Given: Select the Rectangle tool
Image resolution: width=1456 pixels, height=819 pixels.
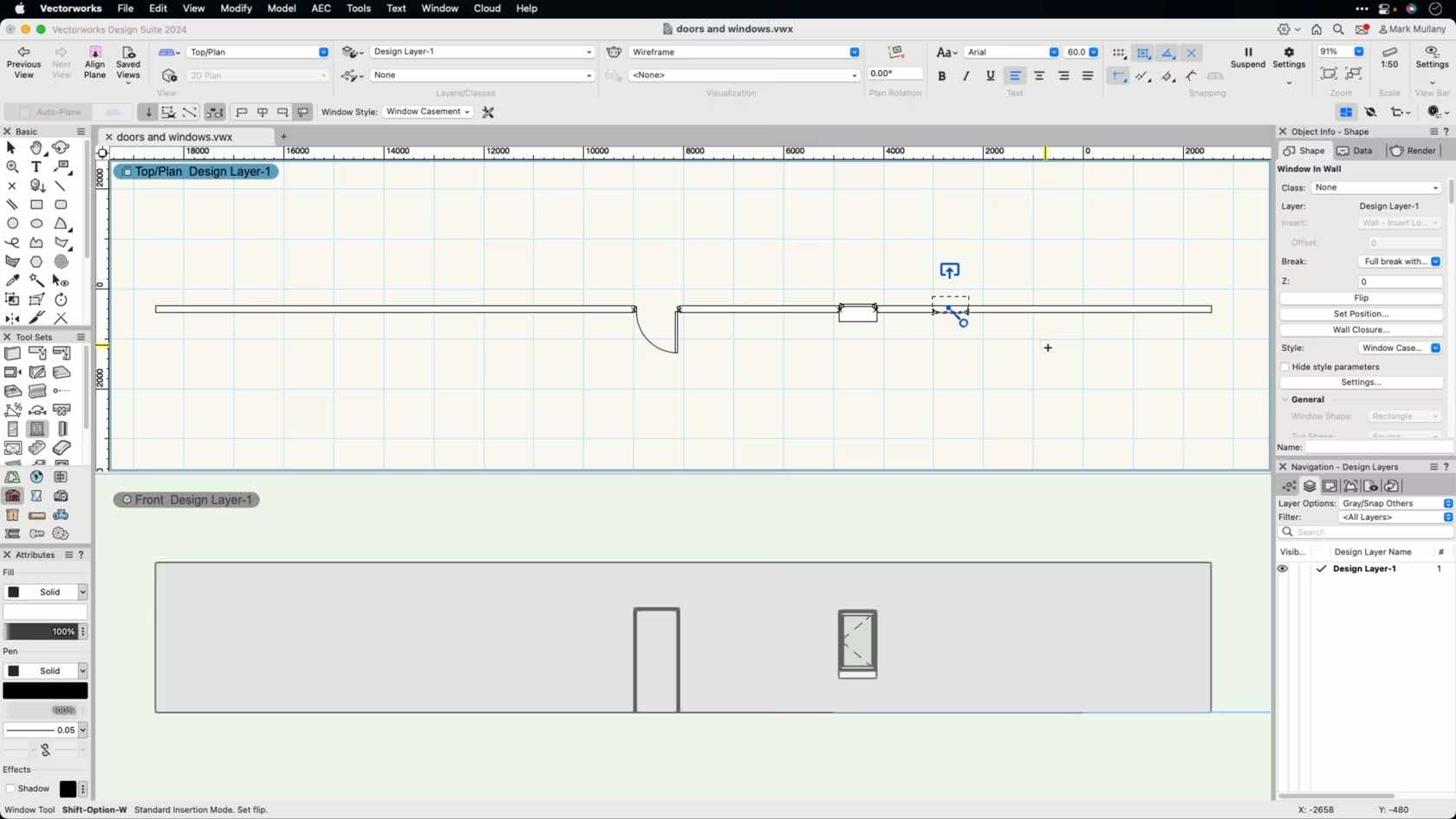Looking at the screenshot, I should coord(36,205).
